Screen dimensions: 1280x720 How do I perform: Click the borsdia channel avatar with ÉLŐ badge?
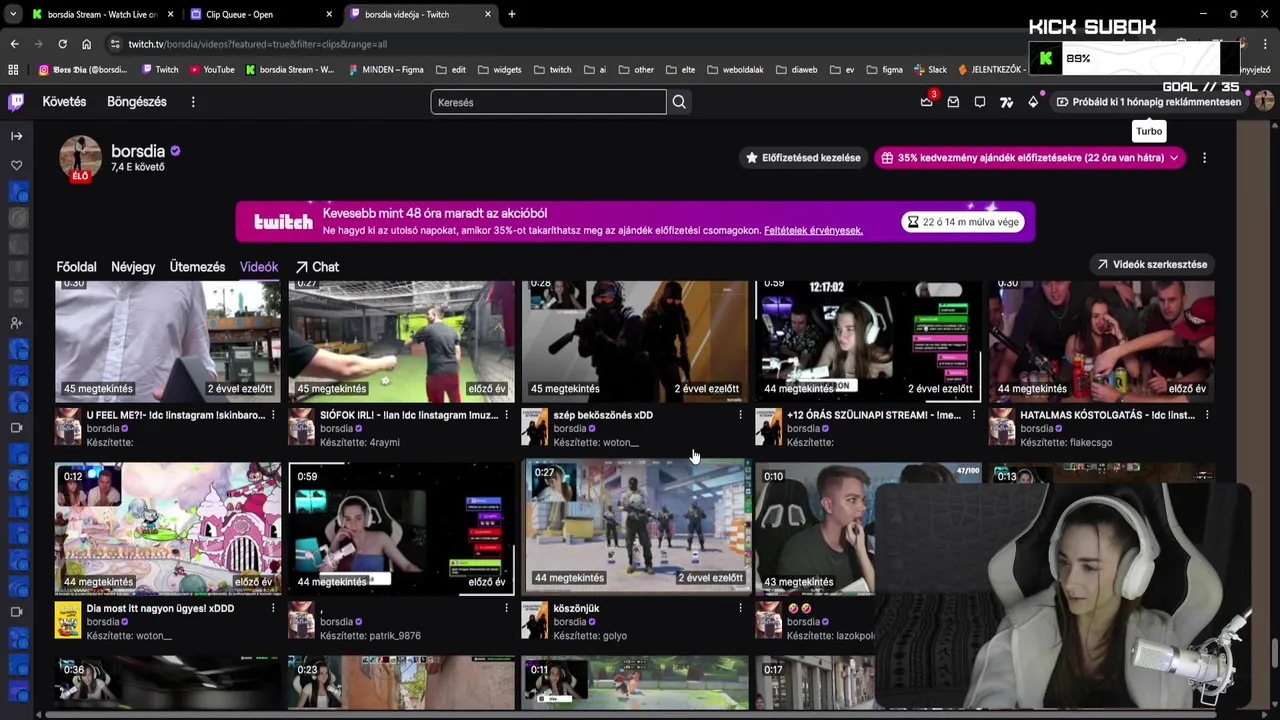80,159
